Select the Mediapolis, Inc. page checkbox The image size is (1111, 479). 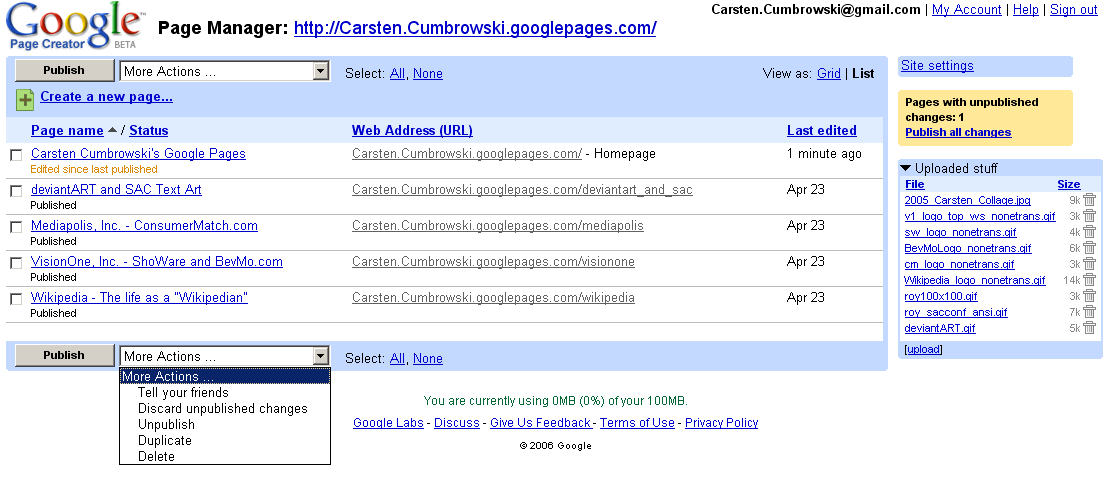pos(16,227)
